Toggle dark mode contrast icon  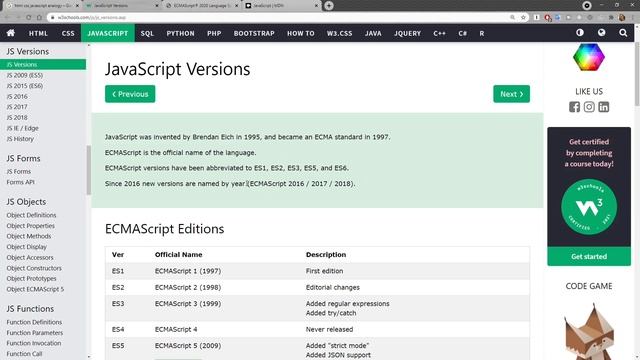[580, 33]
